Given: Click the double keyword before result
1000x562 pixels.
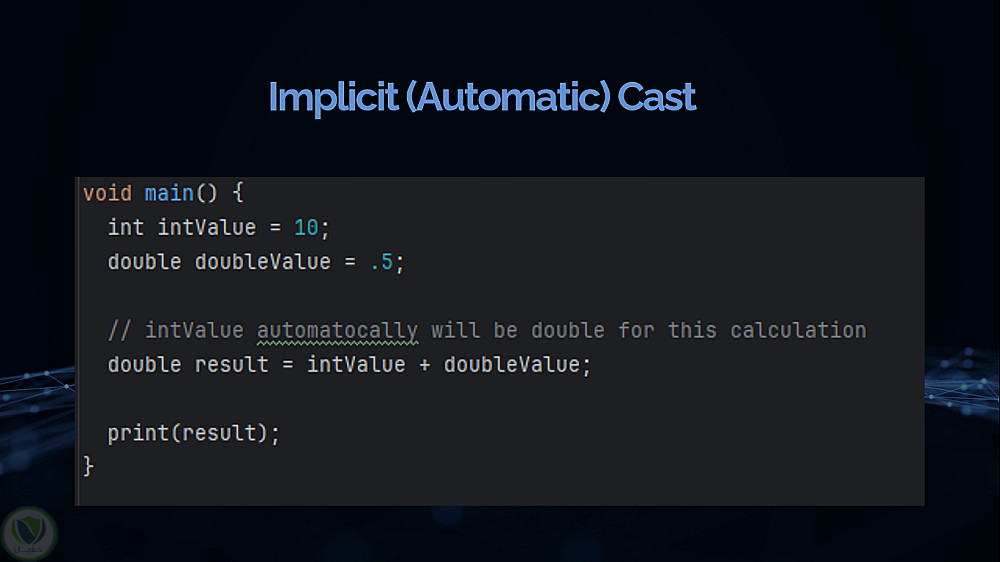Looking at the screenshot, I should 144,365.
